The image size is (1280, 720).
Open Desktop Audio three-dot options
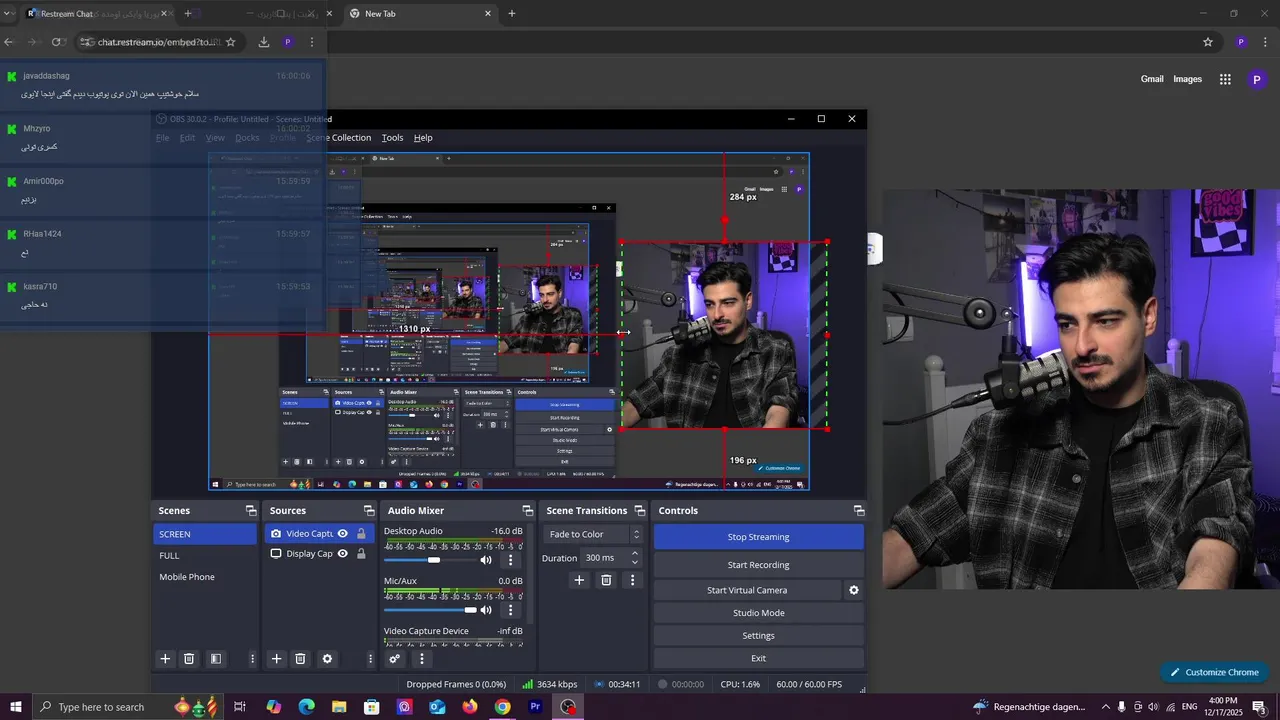(510, 560)
